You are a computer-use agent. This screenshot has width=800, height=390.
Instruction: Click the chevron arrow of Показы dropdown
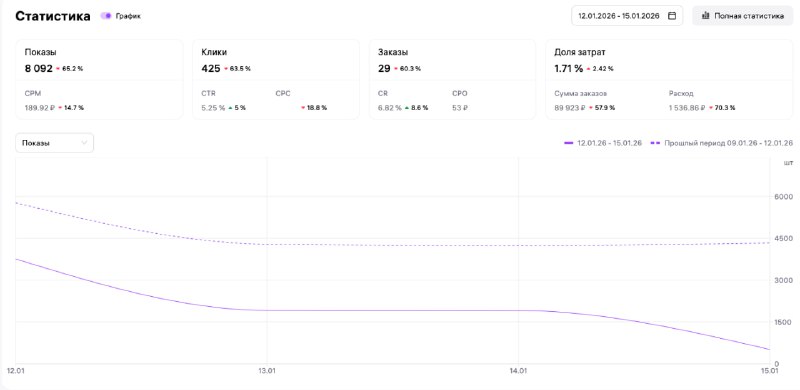click(x=84, y=143)
